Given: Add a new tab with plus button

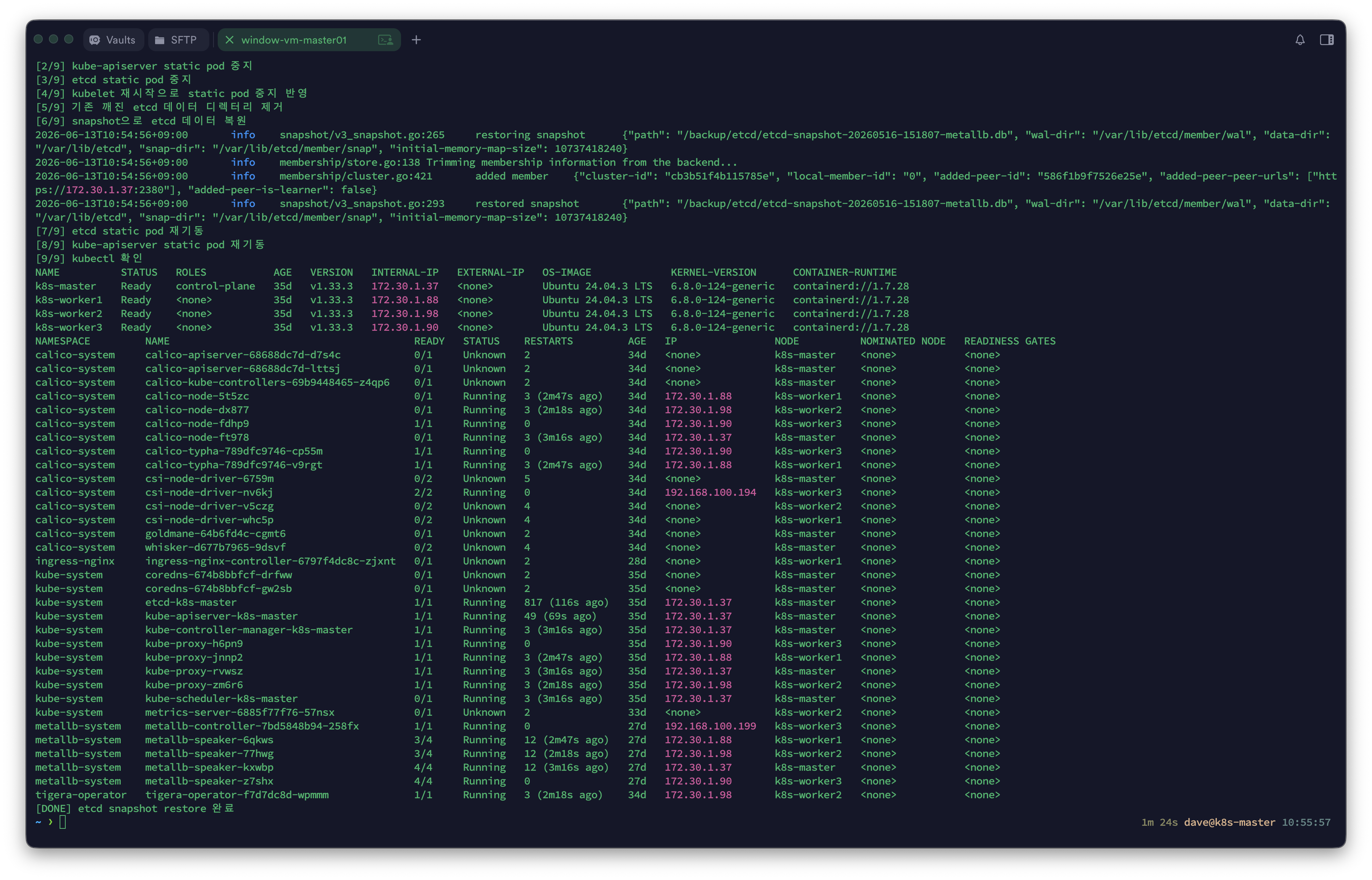Looking at the screenshot, I should 416,40.
